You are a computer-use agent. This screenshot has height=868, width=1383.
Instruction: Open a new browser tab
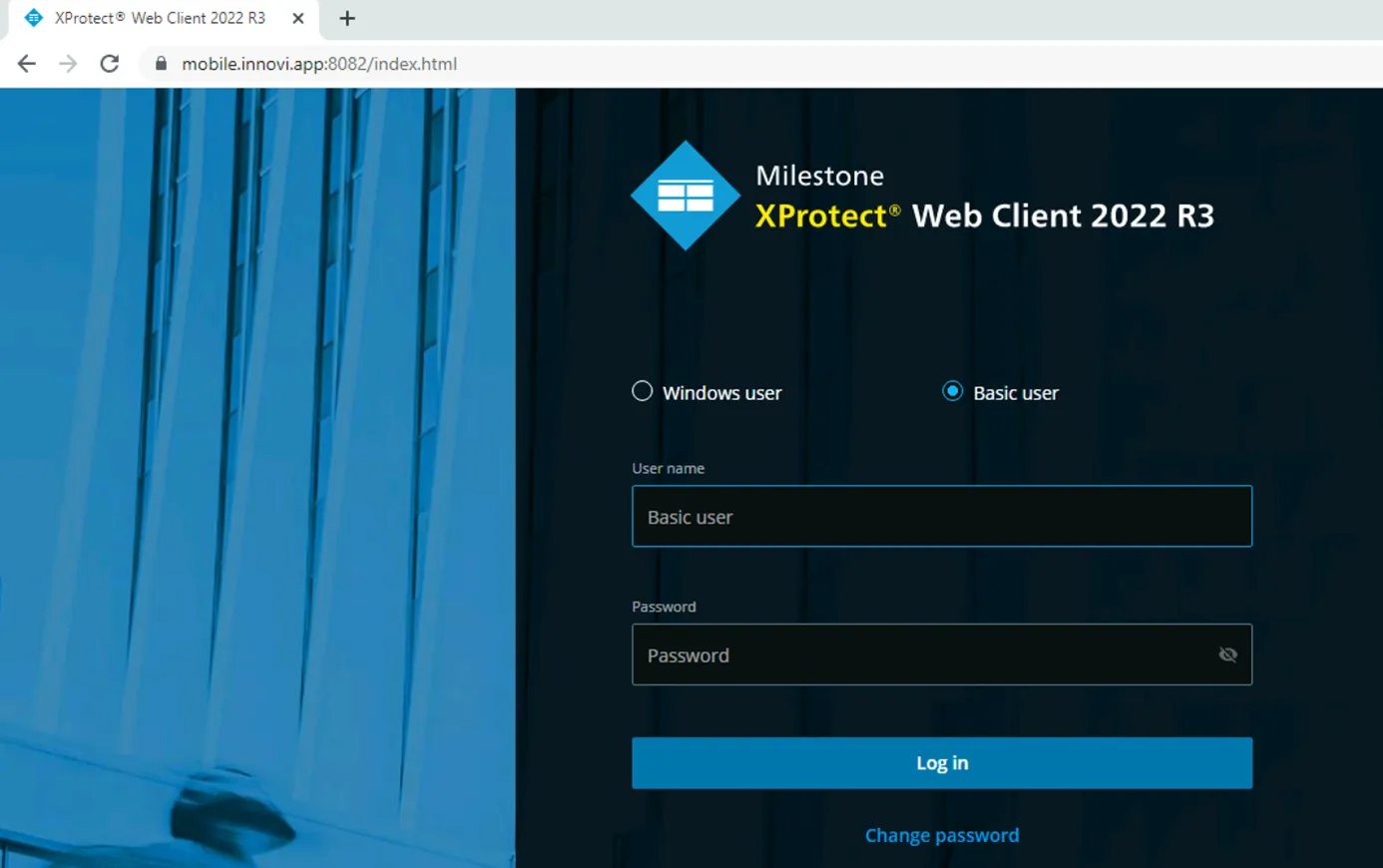(347, 18)
